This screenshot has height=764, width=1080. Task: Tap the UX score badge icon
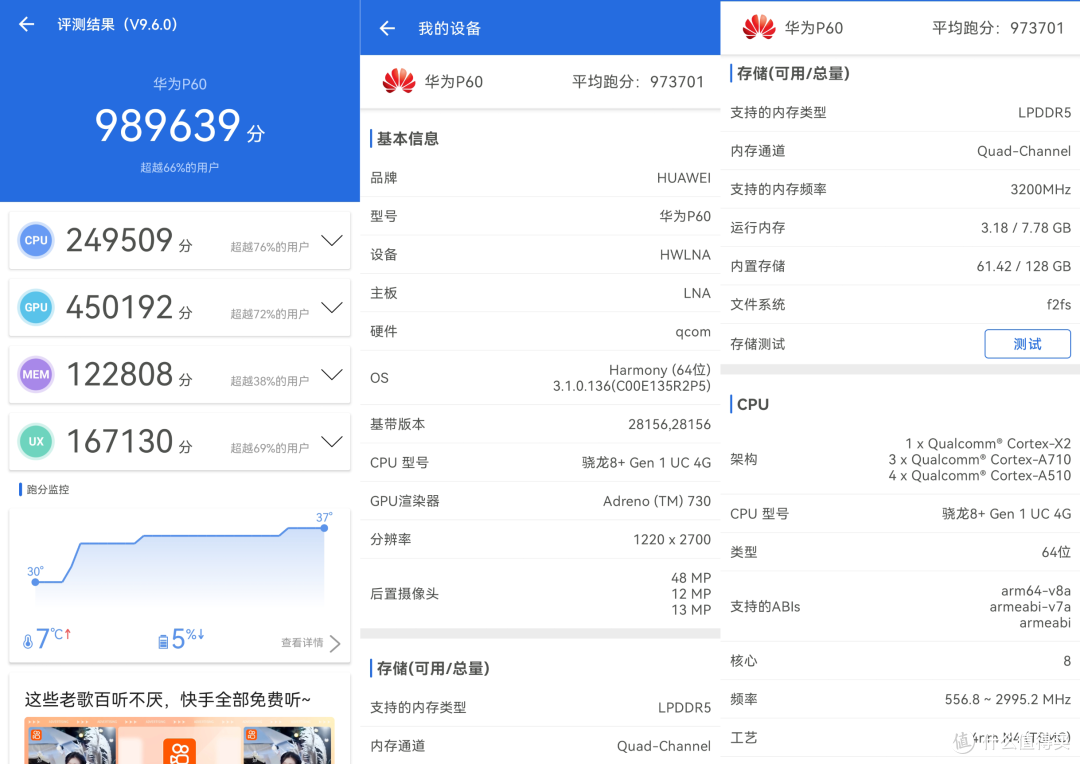tap(36, 442)
